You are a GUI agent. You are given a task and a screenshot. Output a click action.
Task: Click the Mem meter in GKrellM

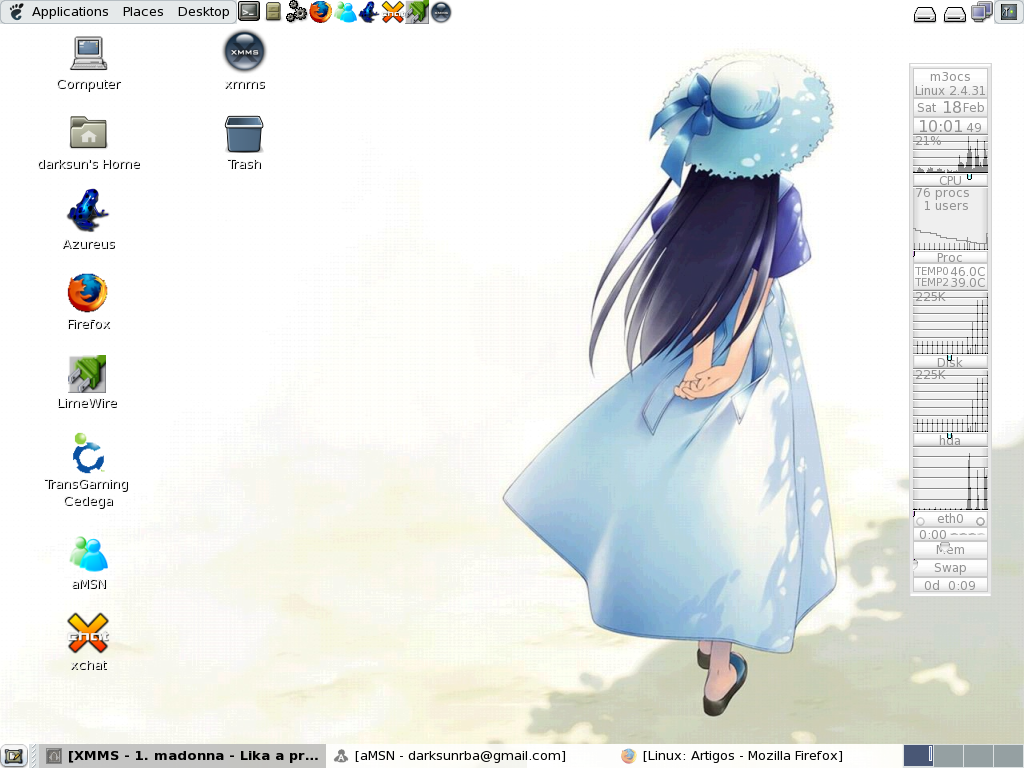tap(950, 550)
